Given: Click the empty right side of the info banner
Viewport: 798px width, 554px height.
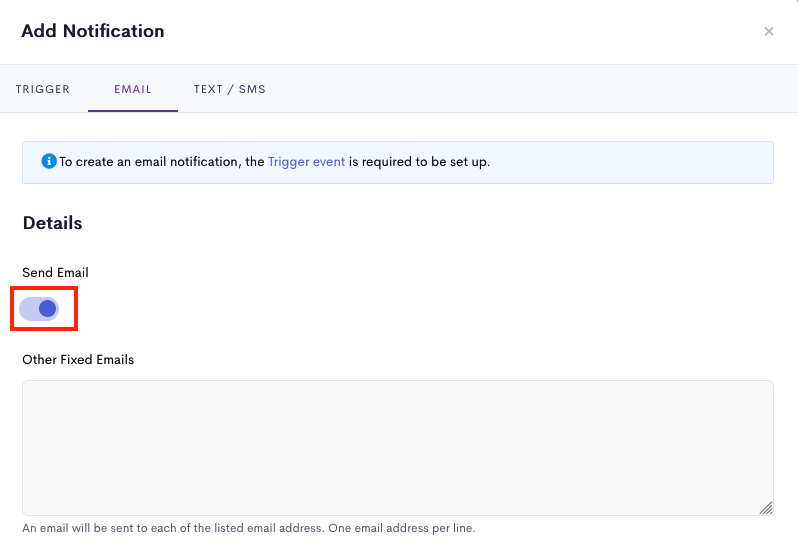Looking at the screenshot, I should 631,162.
